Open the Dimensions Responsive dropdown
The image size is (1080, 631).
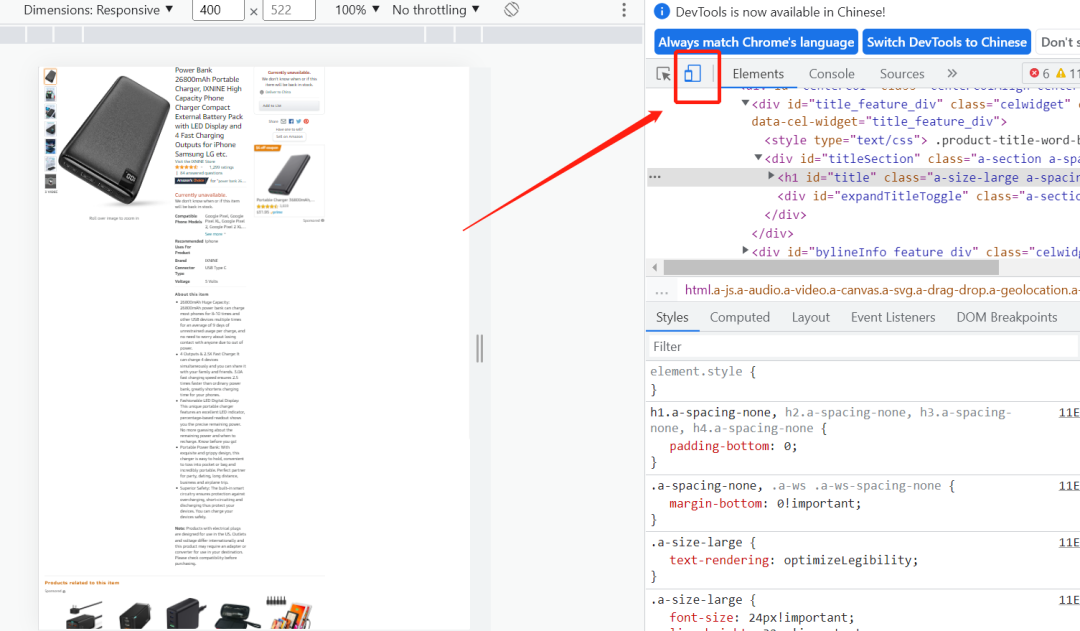[98, 10]
